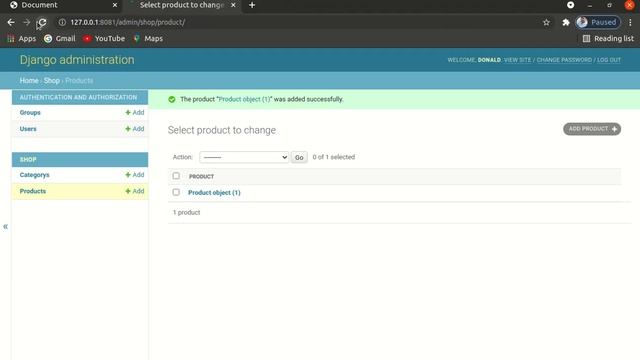
Task: Close the Select product to change tab
Action: 233,5
